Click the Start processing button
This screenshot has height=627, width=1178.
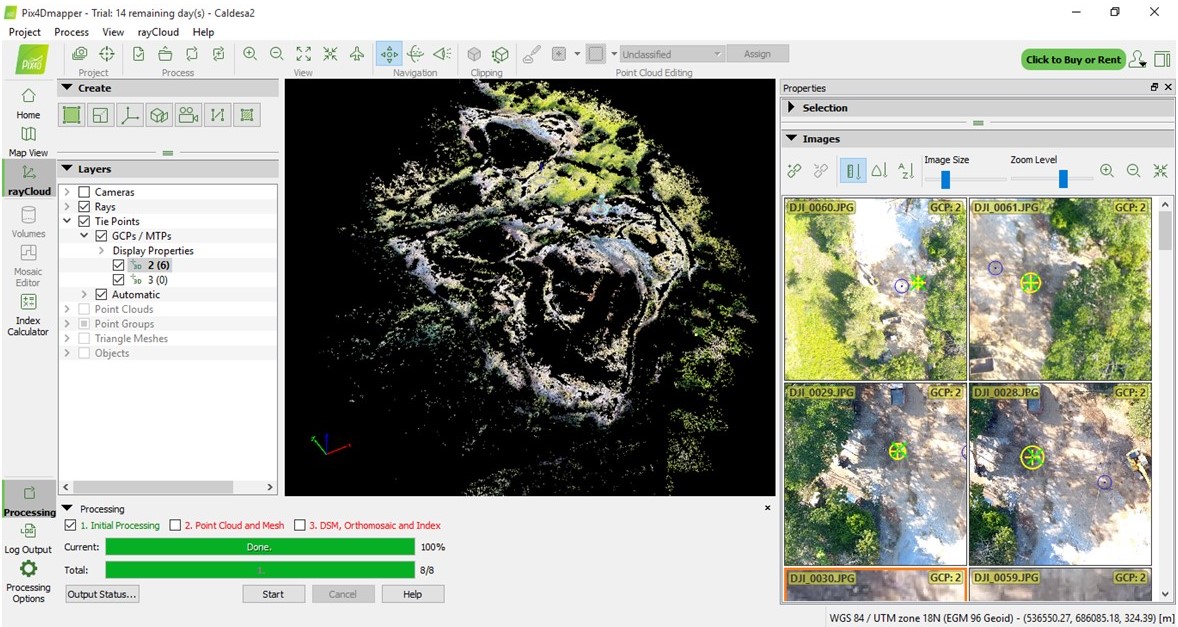[x=273, y=594]
